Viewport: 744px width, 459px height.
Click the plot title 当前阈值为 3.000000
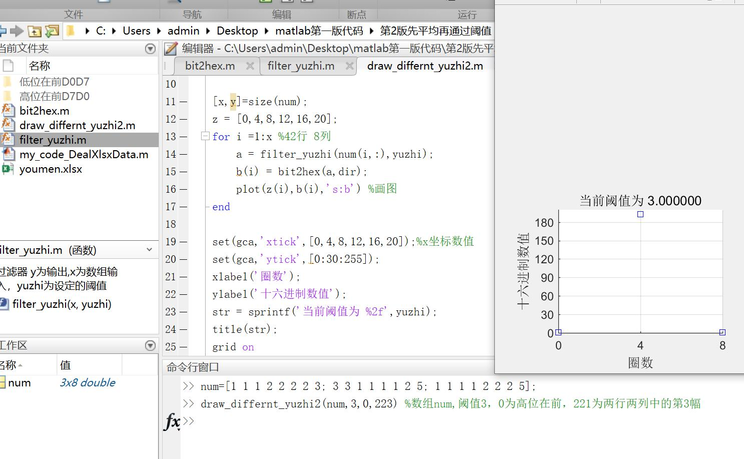[640, 201]
